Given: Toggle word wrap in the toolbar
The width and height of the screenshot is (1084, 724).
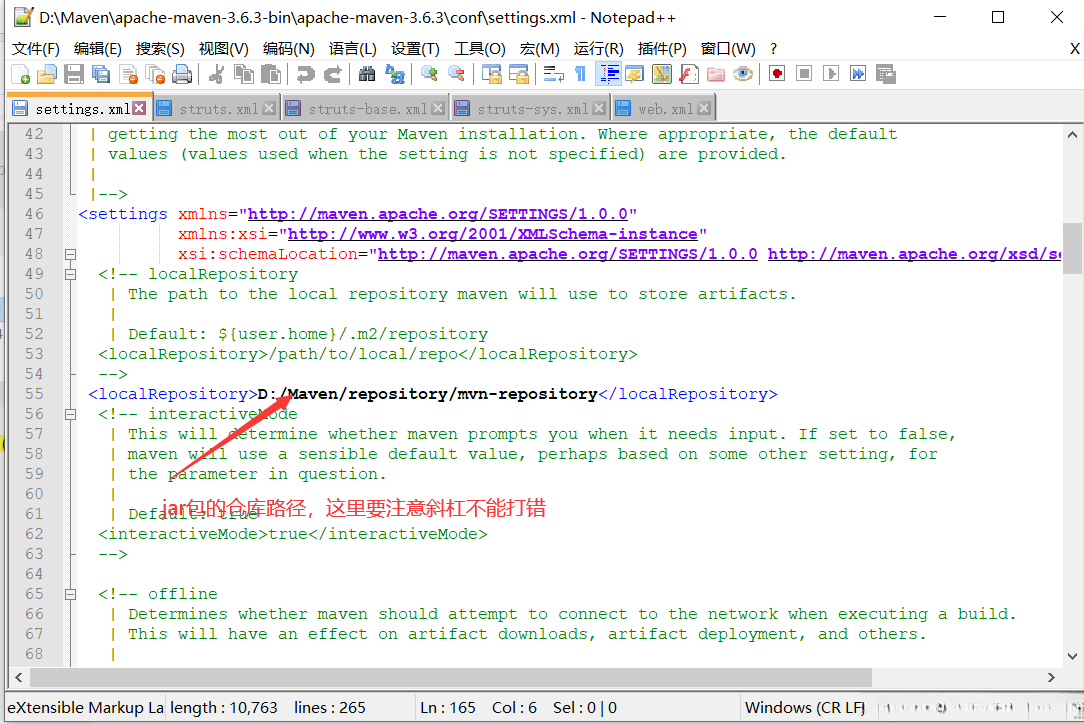Looking at the screenshot, I should (x=553, y=74).
